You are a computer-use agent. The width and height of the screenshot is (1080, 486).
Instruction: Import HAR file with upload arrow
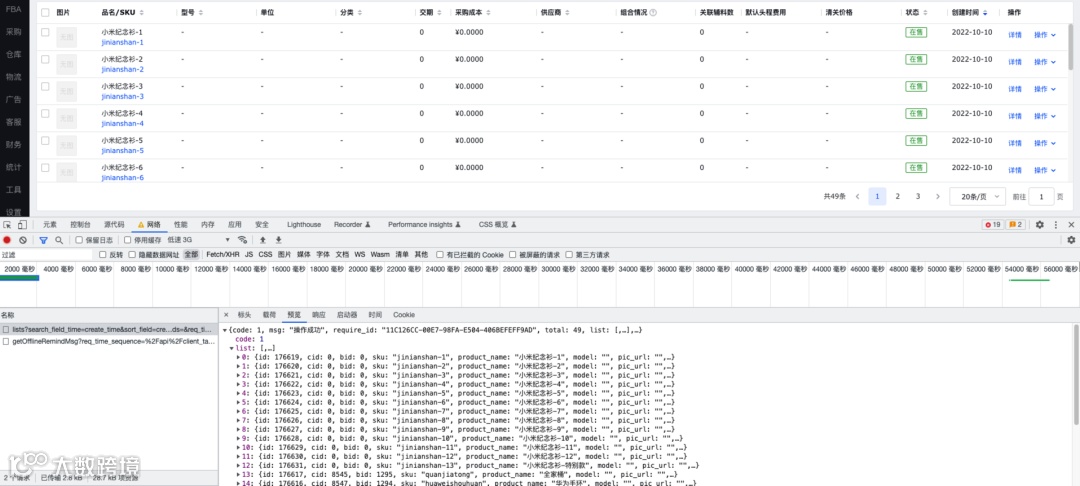(262, 240)
